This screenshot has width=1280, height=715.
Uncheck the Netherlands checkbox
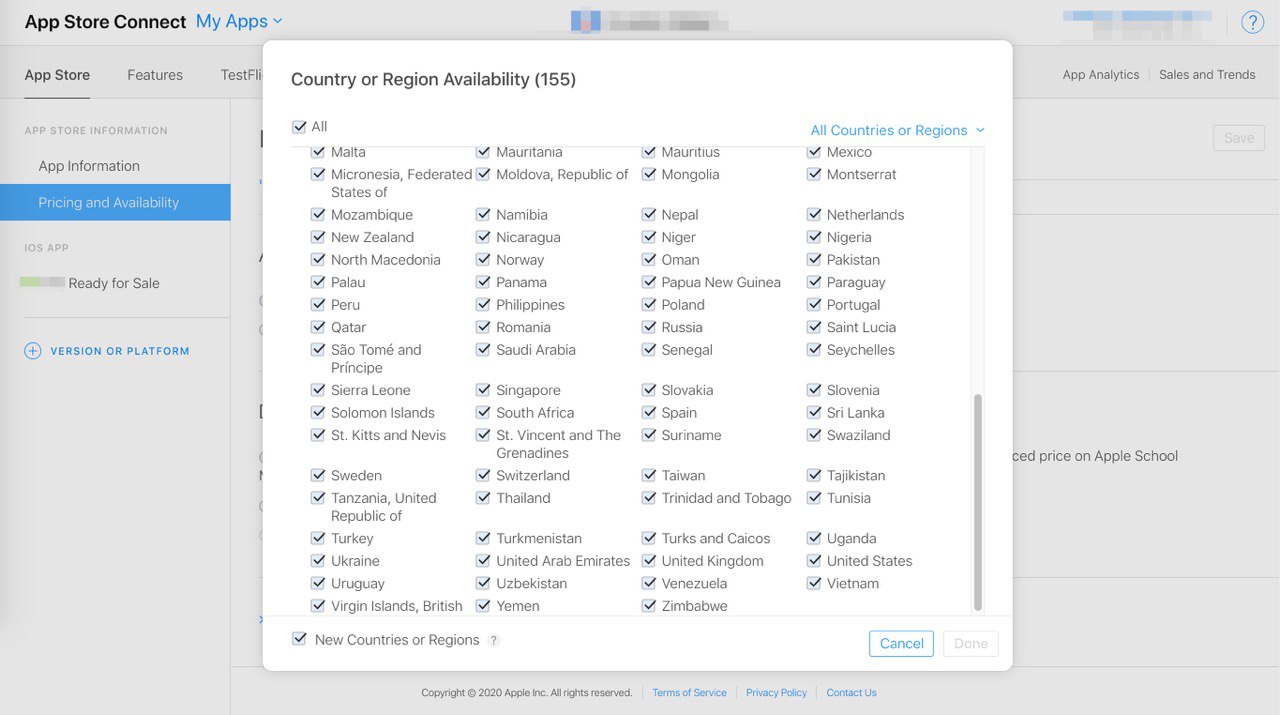814,214
